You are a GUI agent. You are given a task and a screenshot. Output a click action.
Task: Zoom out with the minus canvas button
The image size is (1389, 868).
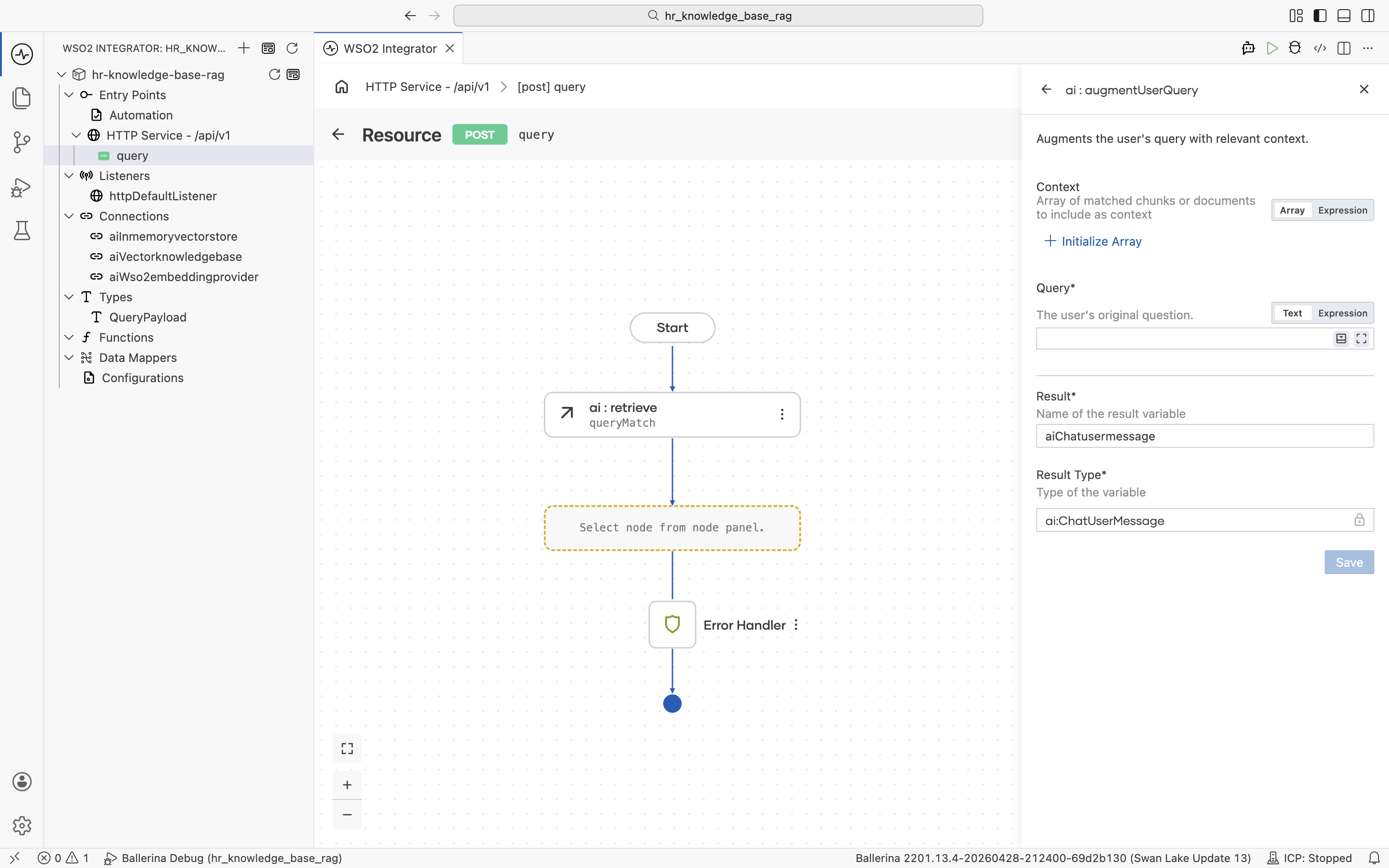click(x=347, y=815)
